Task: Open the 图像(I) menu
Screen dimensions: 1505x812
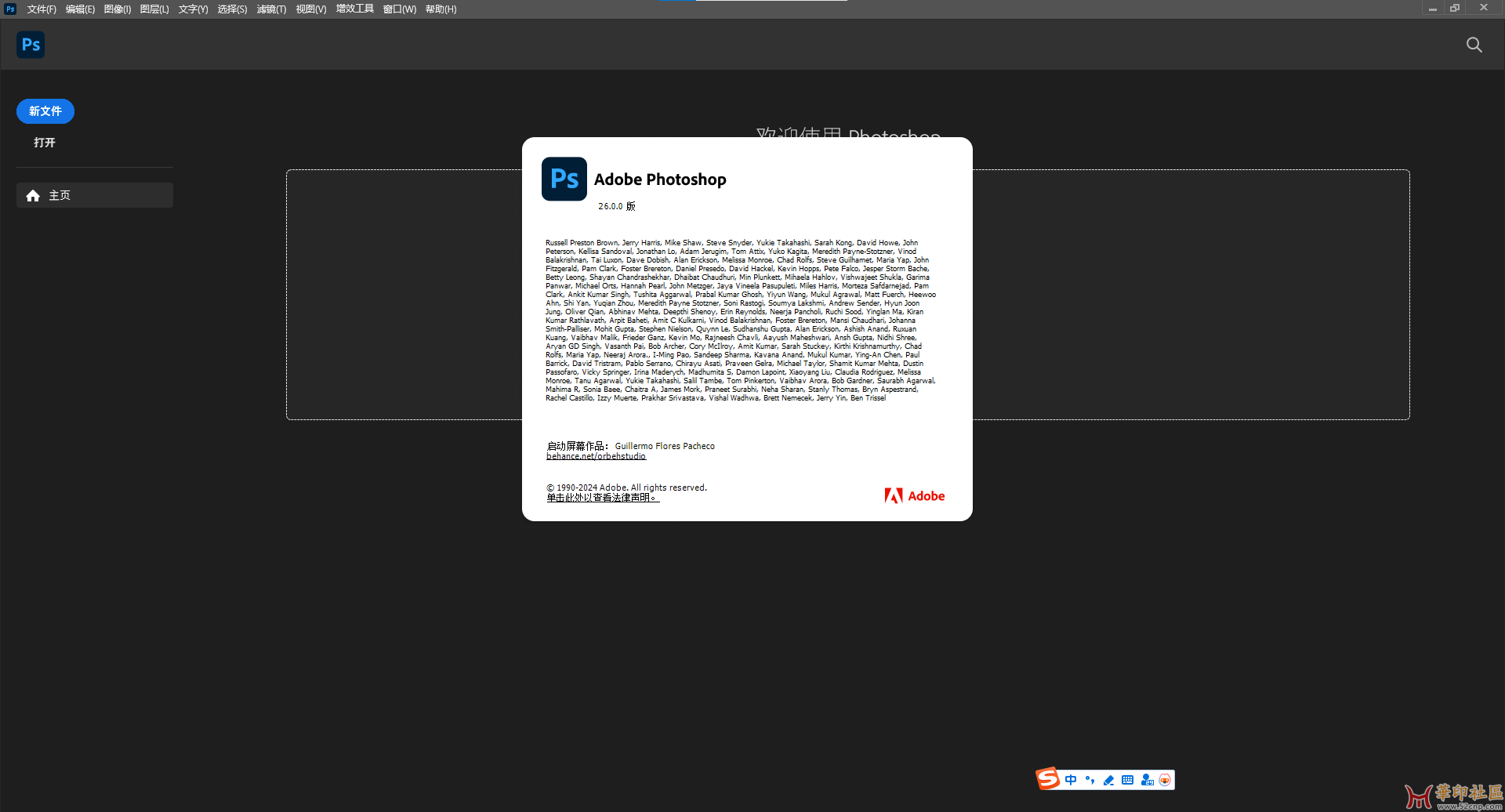Action: 118,9
